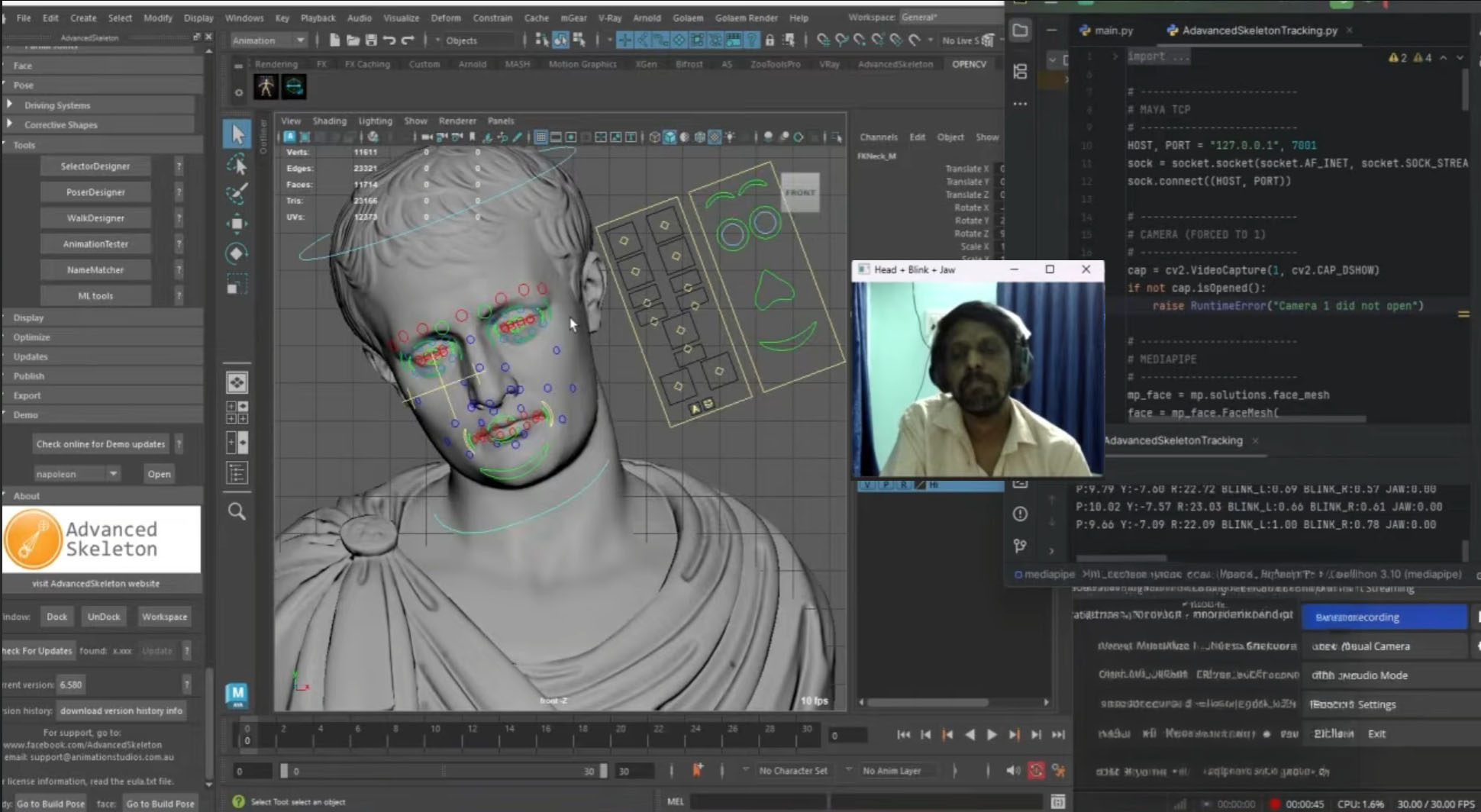This screenshot has width=1481, height=812.
Task: Toggle timeline sound mute icon
Action: tap(1013, 770)
